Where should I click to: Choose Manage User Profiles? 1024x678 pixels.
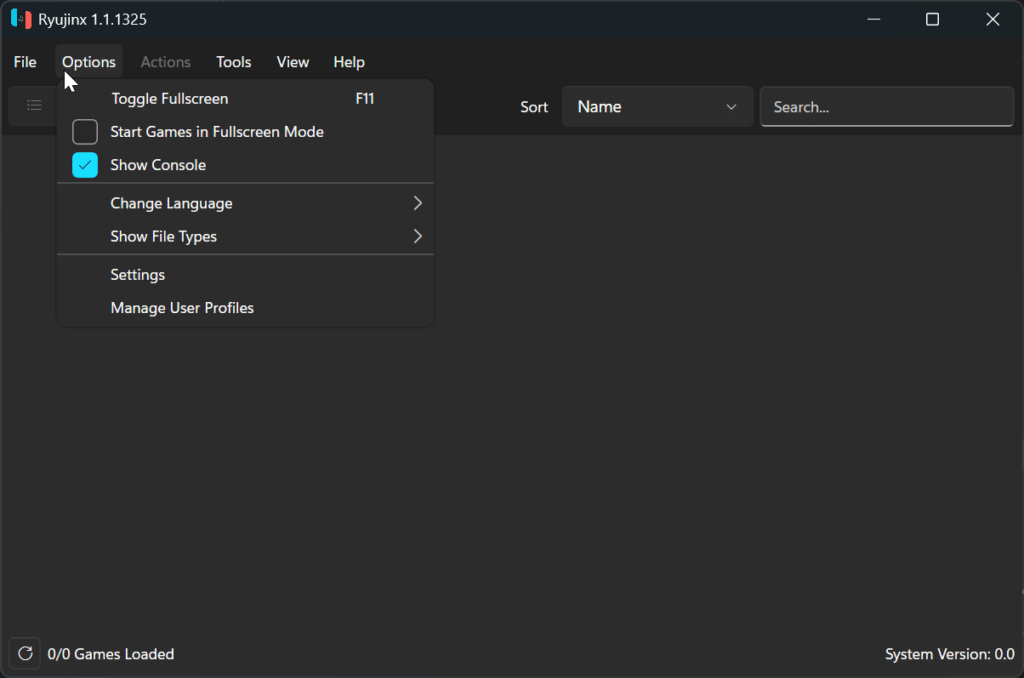246,308
